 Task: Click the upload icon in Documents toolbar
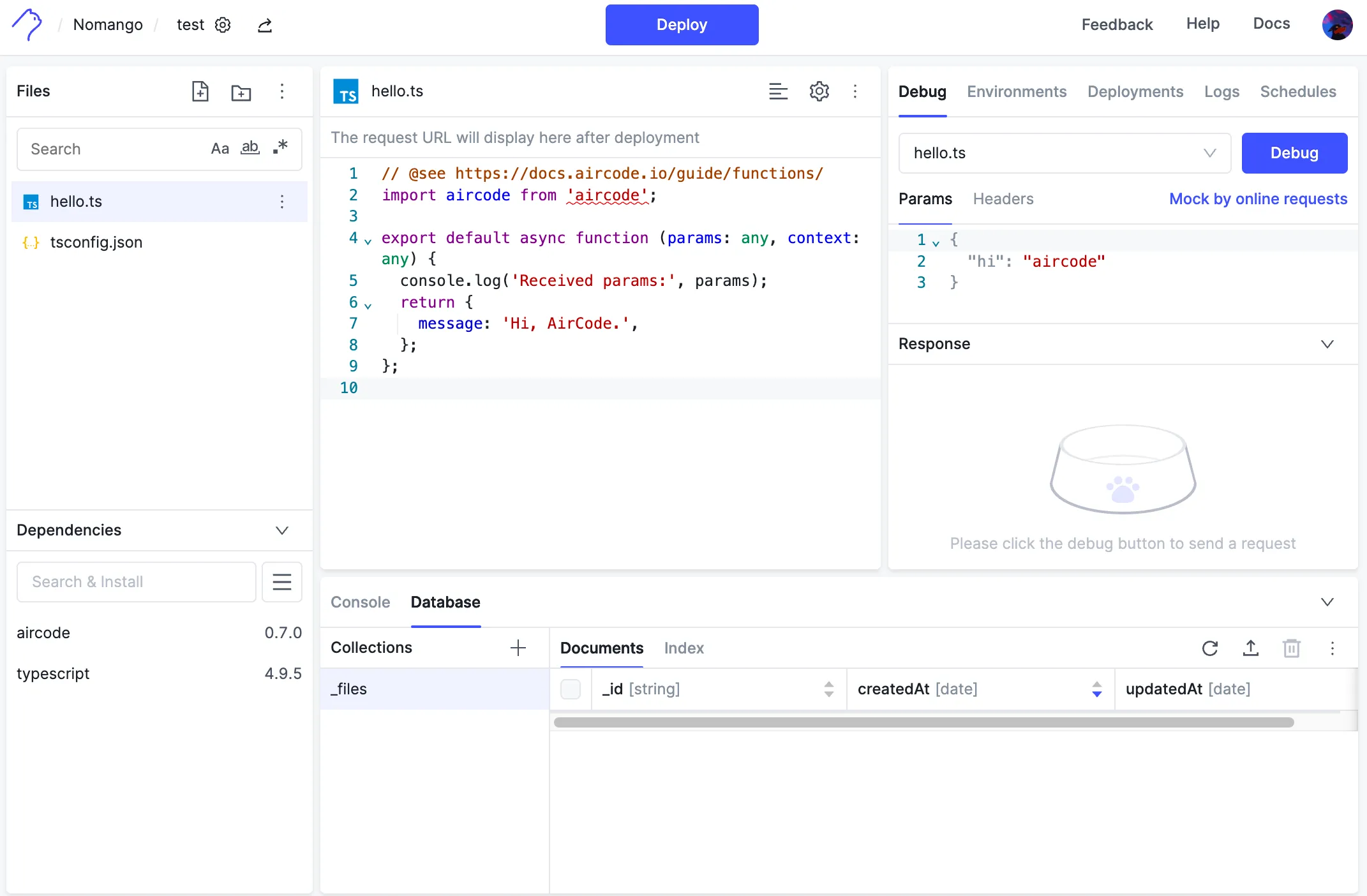(1250, 648)
